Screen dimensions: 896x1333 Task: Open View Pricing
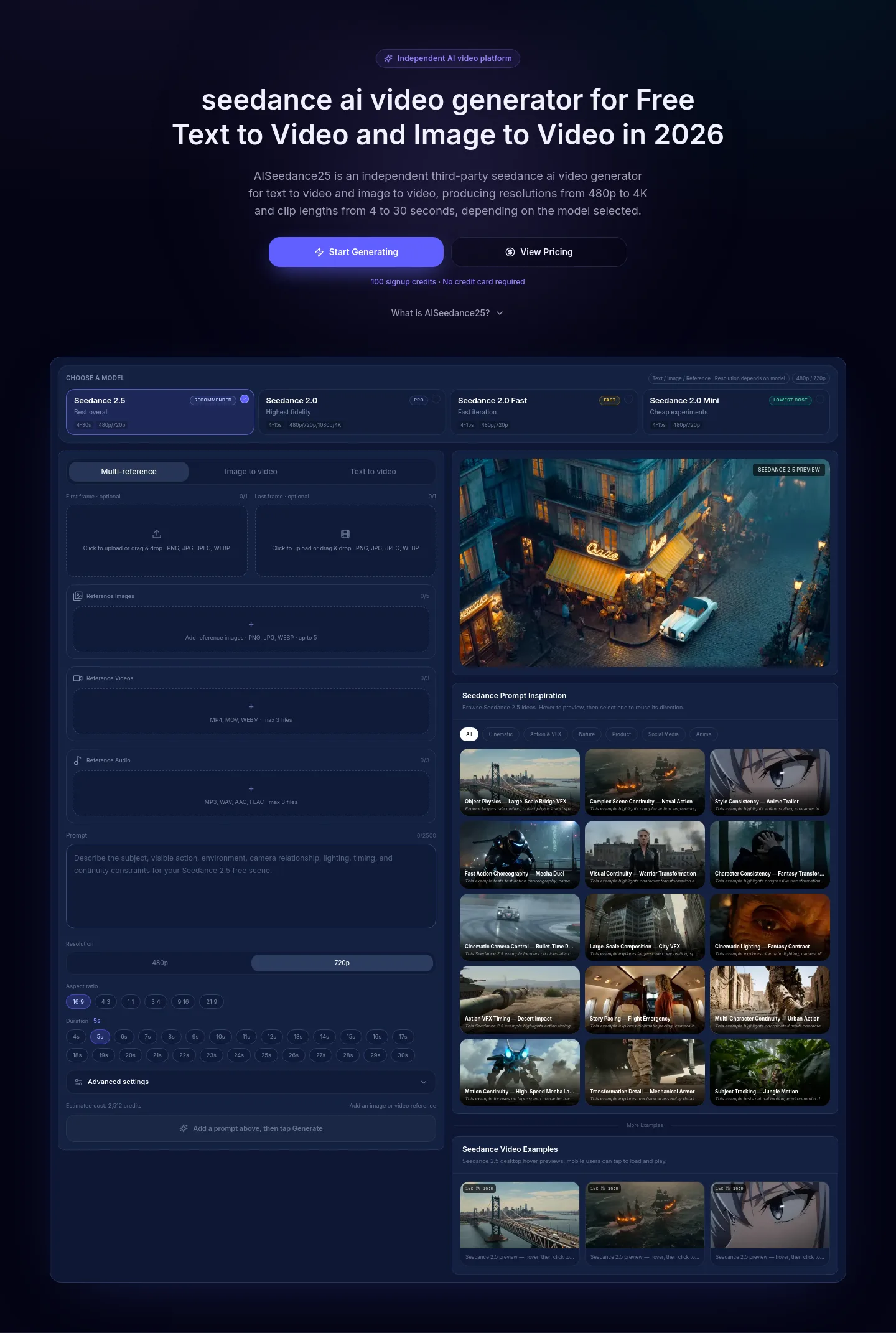click(539, 252)
